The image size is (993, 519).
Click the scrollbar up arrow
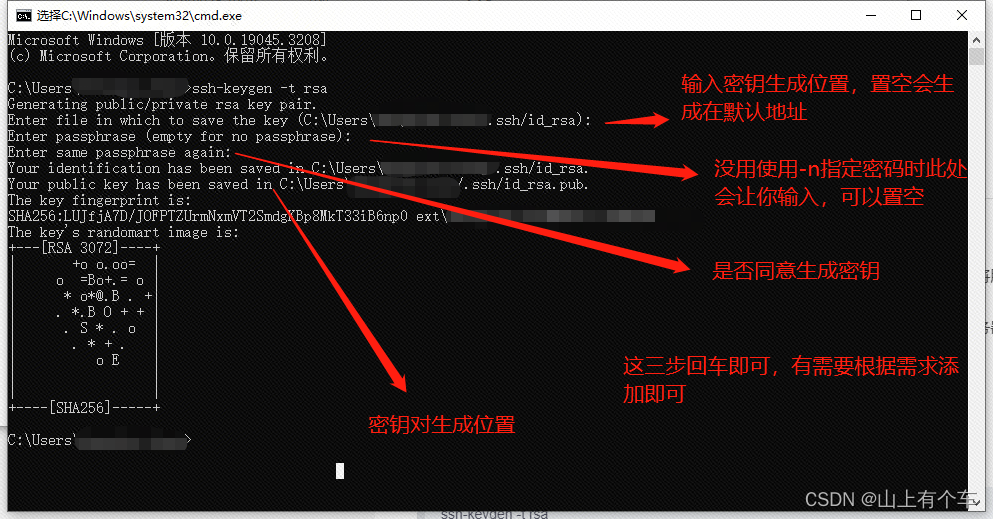(x=976, y=39)
